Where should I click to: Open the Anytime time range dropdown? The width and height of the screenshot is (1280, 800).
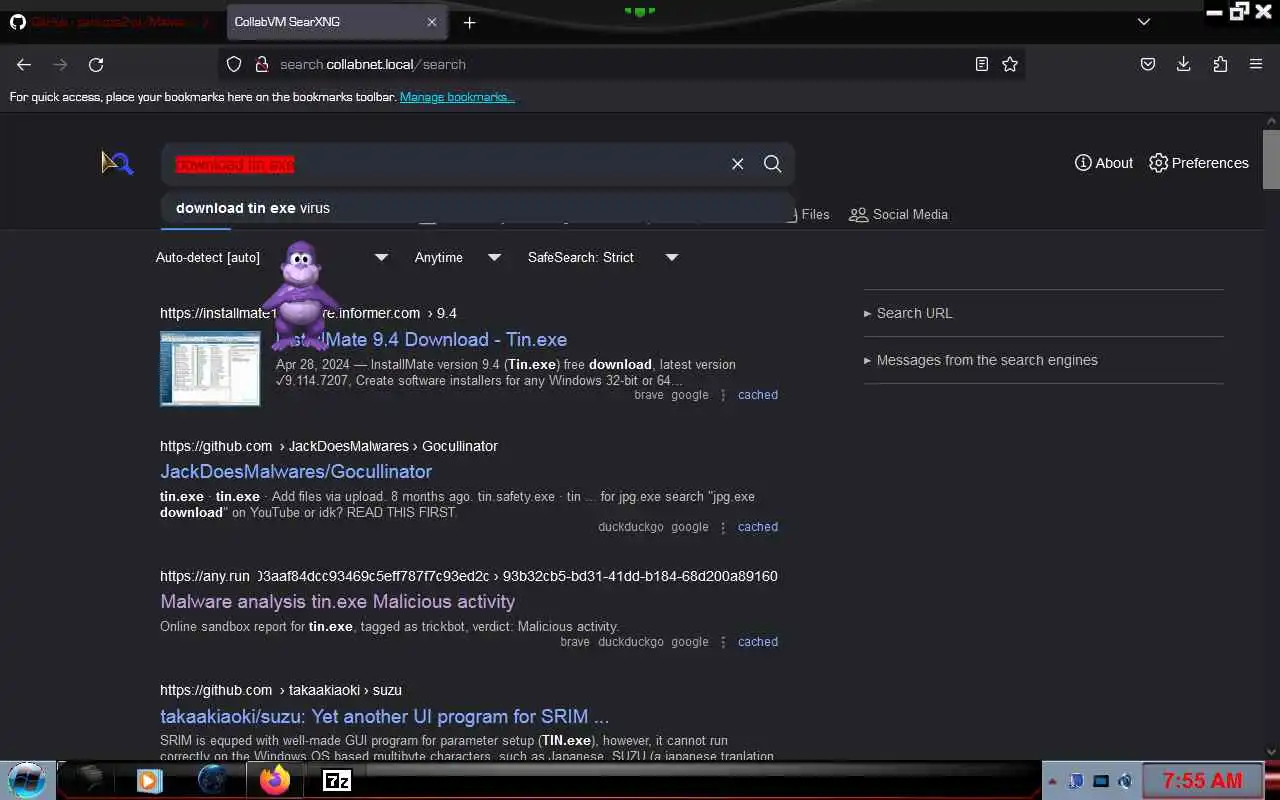tap(458, 257)
